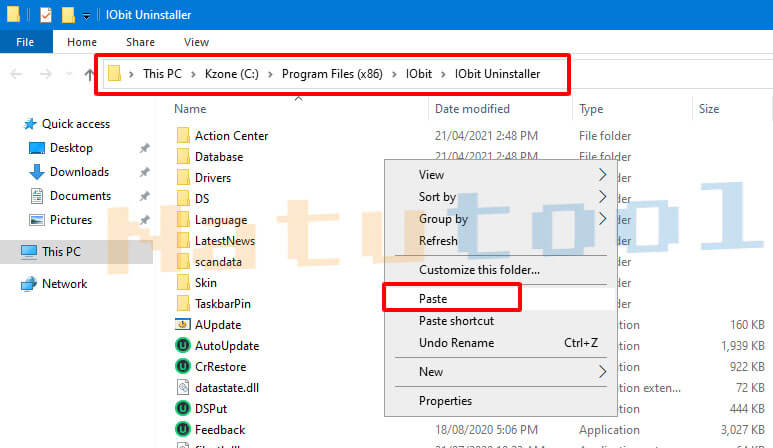773x448 pixels.
Task: Select the AUpdate application icon
Action: pyautogui.click(x=183, y=324)
